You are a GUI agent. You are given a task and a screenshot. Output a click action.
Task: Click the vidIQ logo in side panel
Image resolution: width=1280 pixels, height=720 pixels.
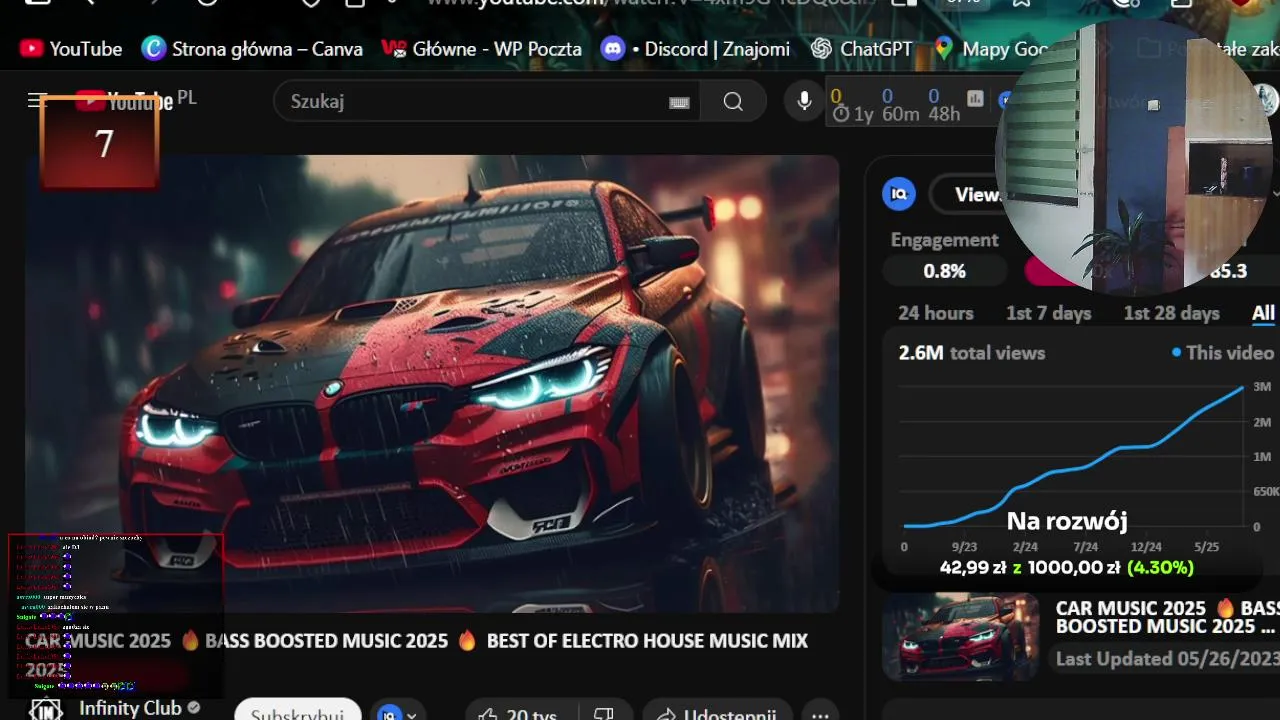[x=899, y=194]
